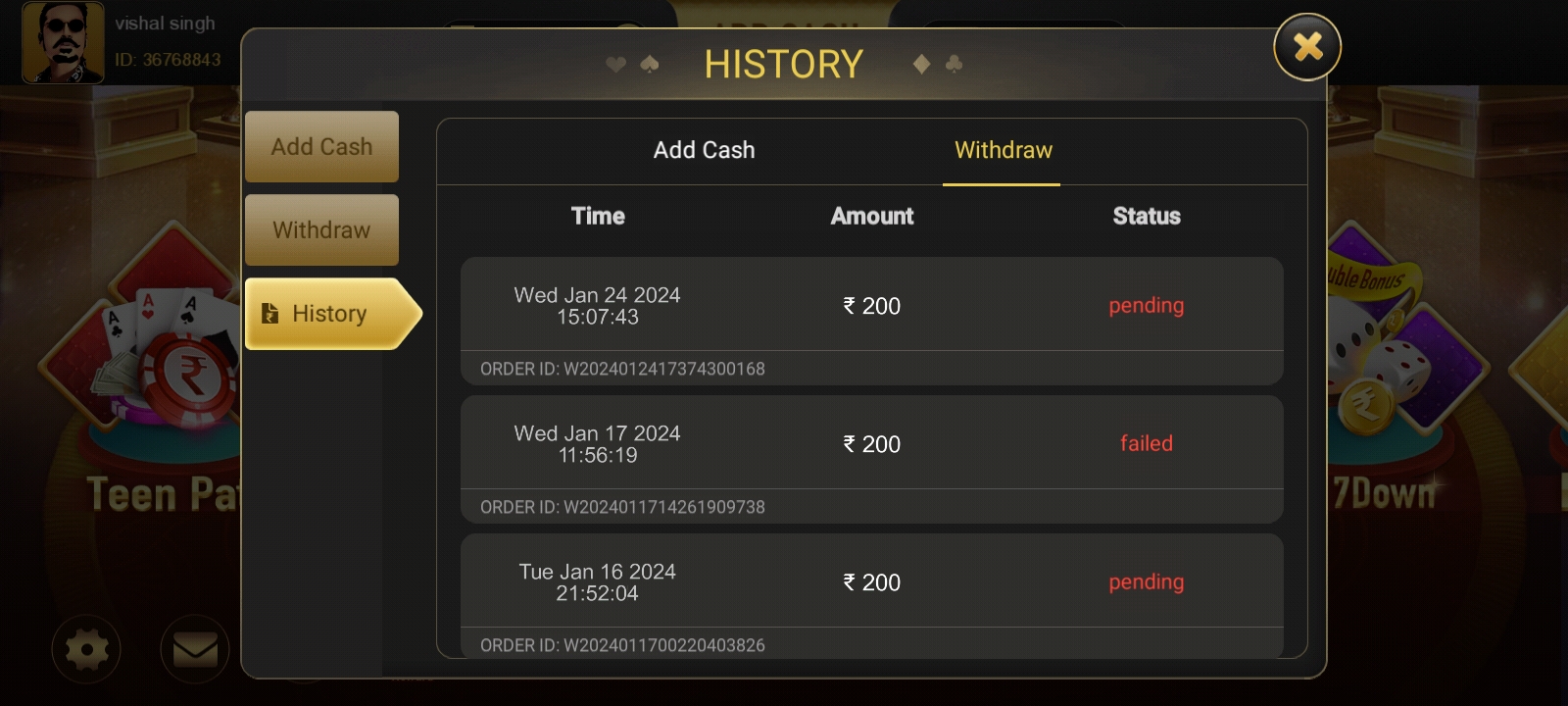
Task: Select the Withdraw sidebar button
Action: pos(321,230)
